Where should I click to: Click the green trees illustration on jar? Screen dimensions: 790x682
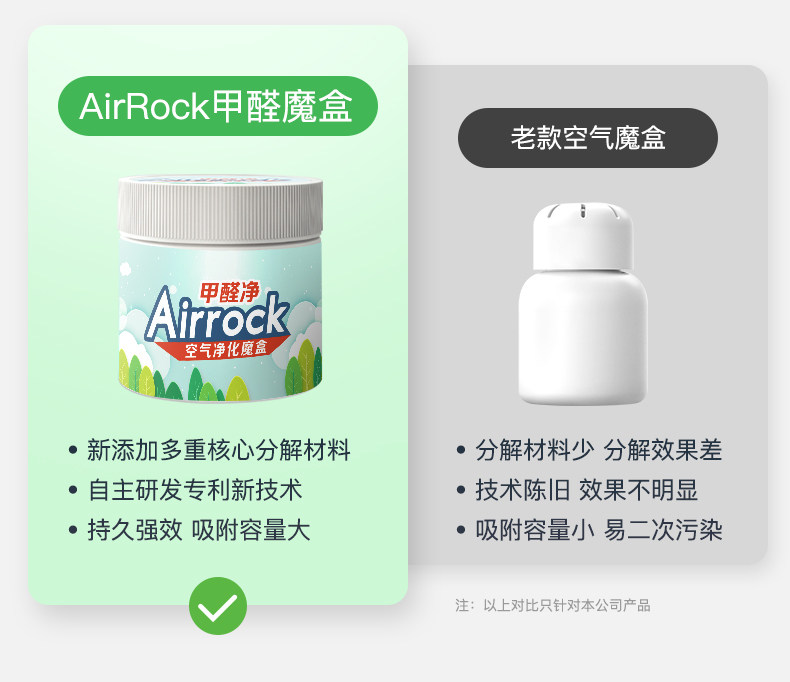point(220,375)
